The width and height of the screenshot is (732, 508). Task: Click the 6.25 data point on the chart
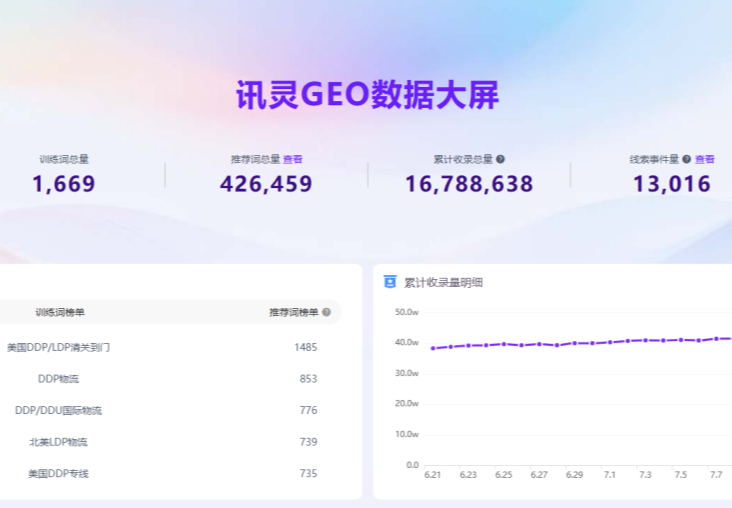[x=504, y=344]
